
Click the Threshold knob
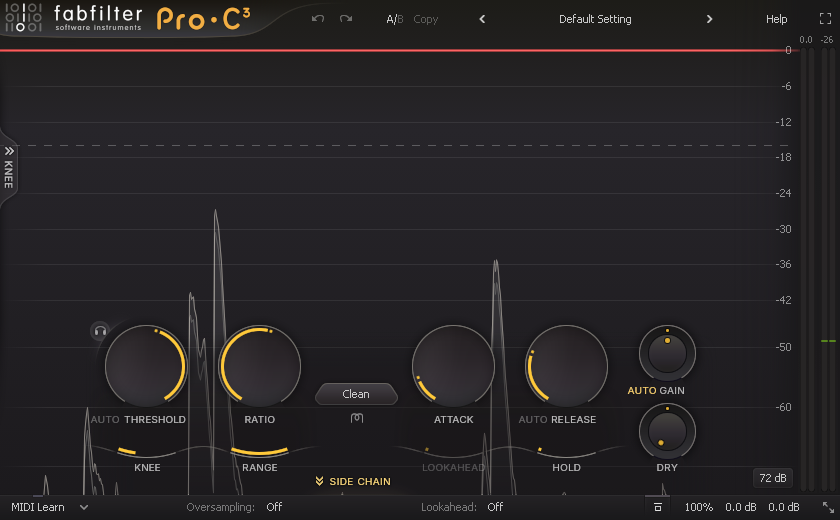tap(146, 366)
